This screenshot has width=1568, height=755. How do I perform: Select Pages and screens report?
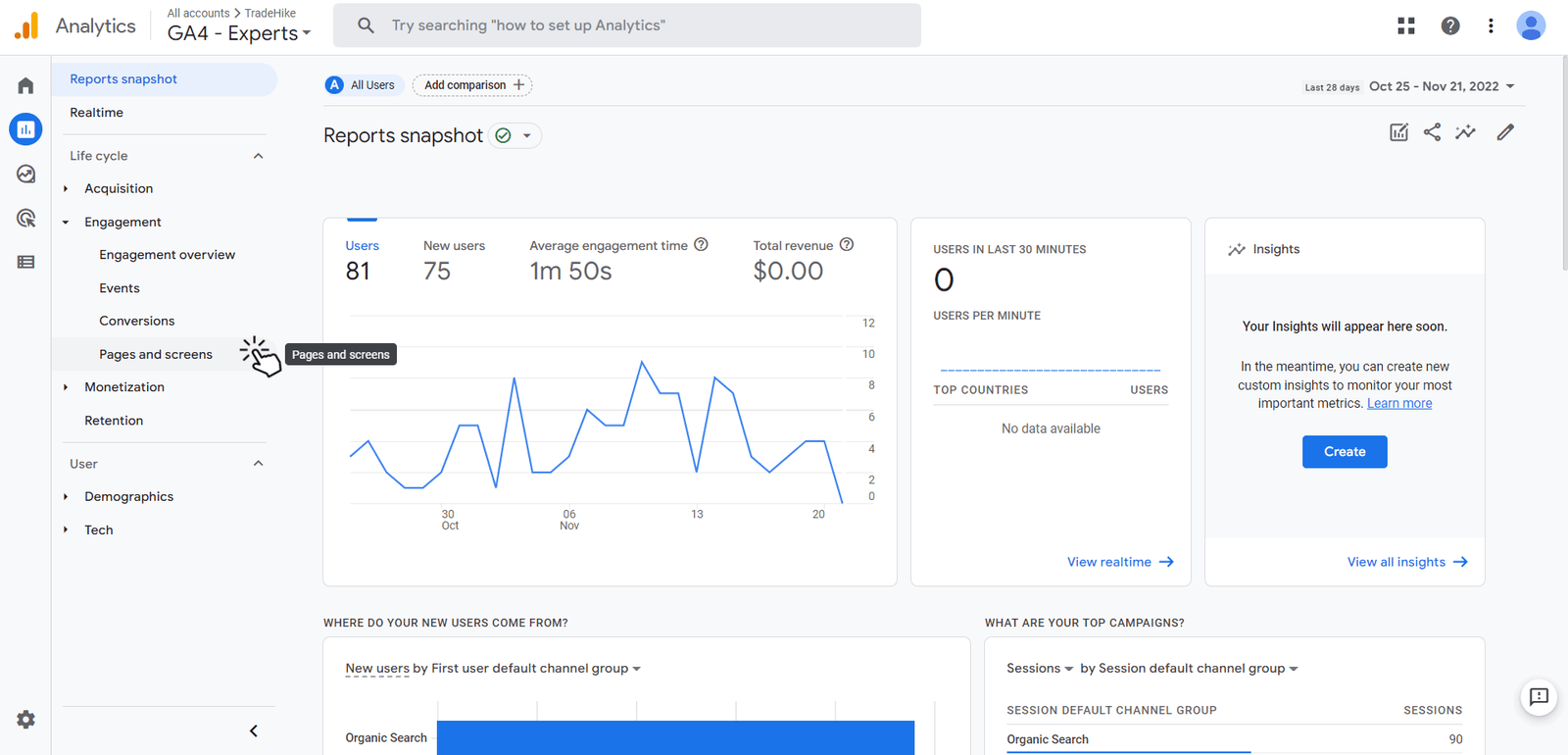click(156, 354)
